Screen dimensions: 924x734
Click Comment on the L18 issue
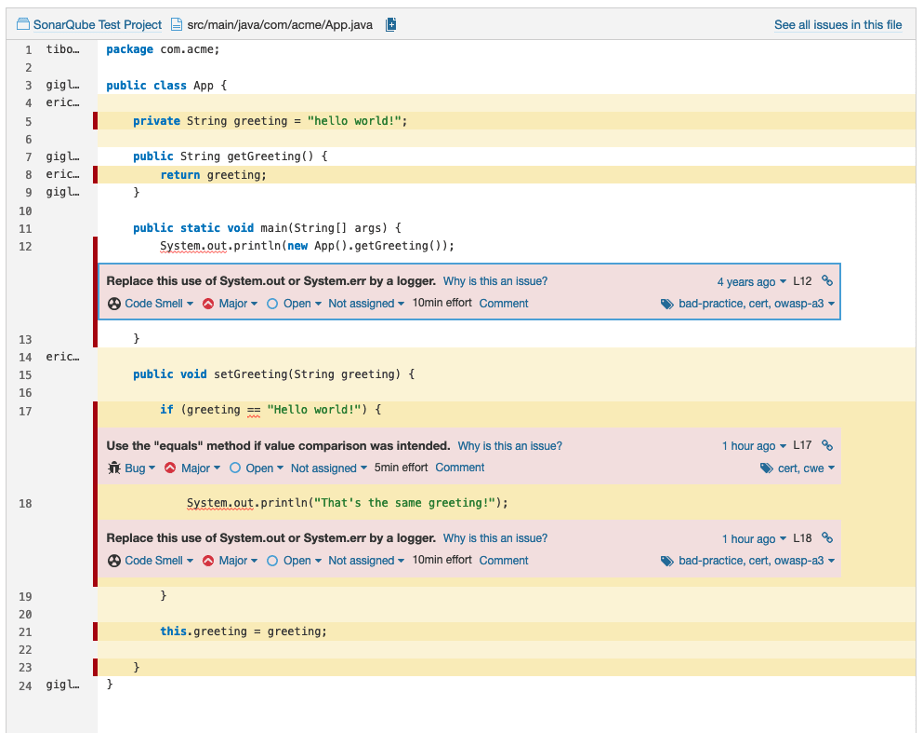[x=503, y=560]
